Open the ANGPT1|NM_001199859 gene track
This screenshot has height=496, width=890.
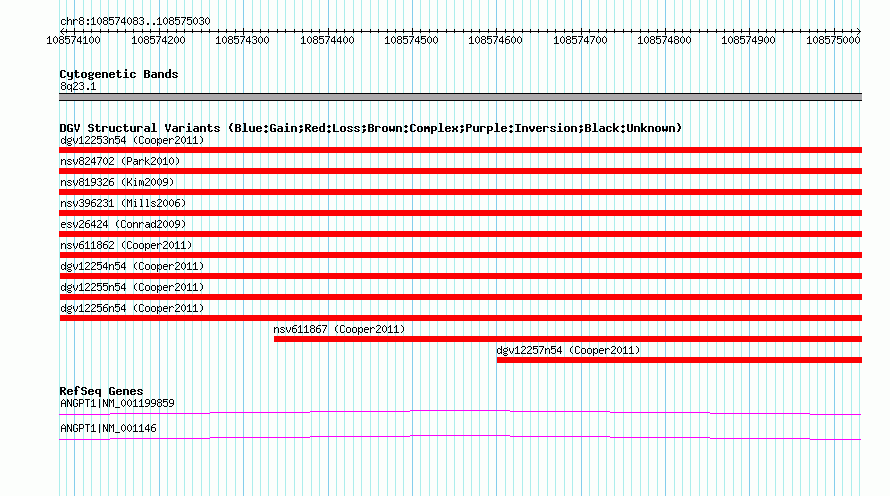click(460, 413)
